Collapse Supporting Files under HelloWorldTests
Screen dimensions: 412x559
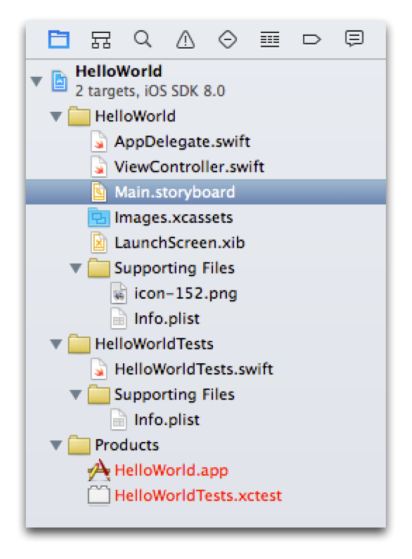76,395
